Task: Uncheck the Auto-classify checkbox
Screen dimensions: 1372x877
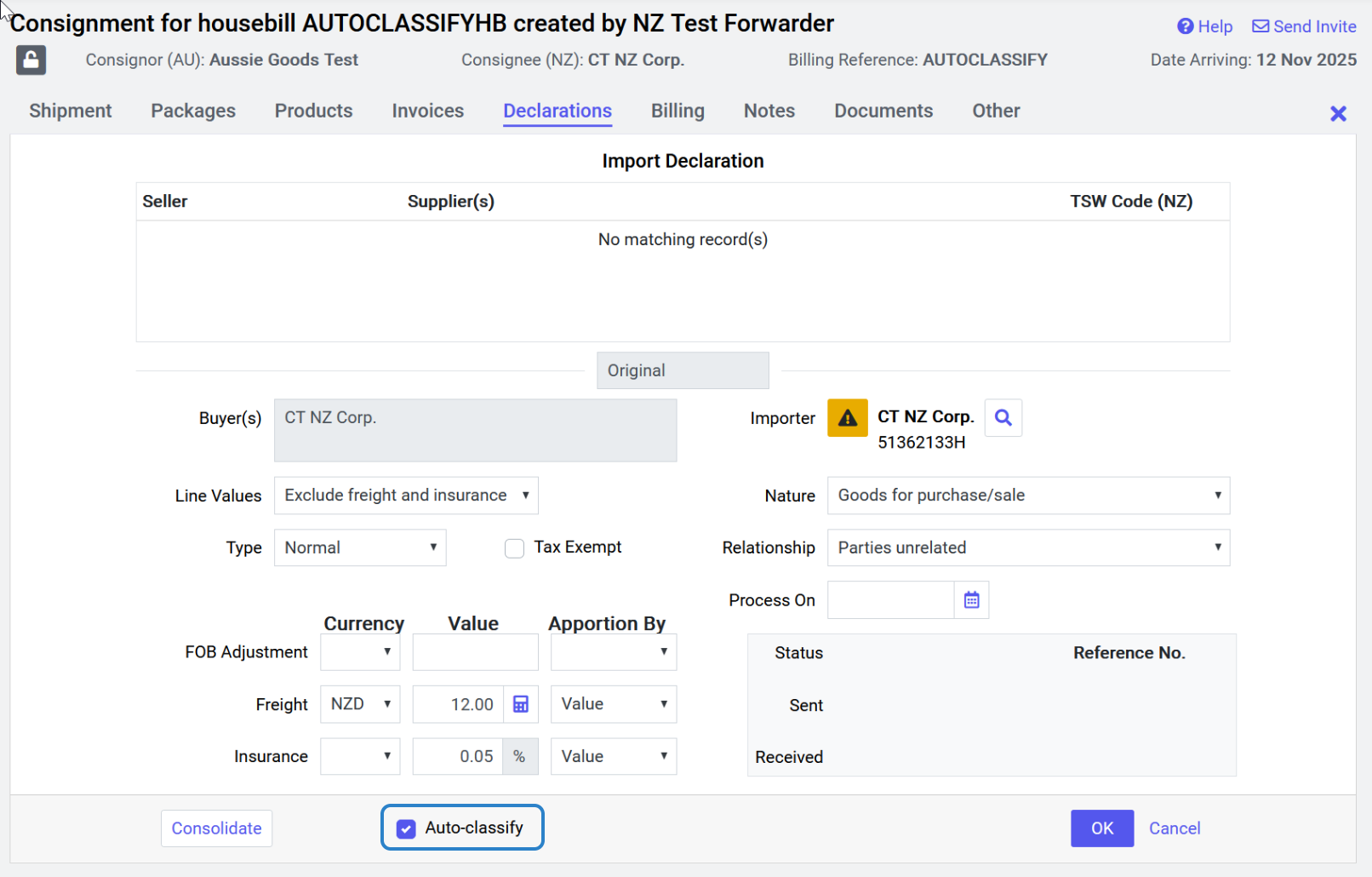Action: coord(407,828)
